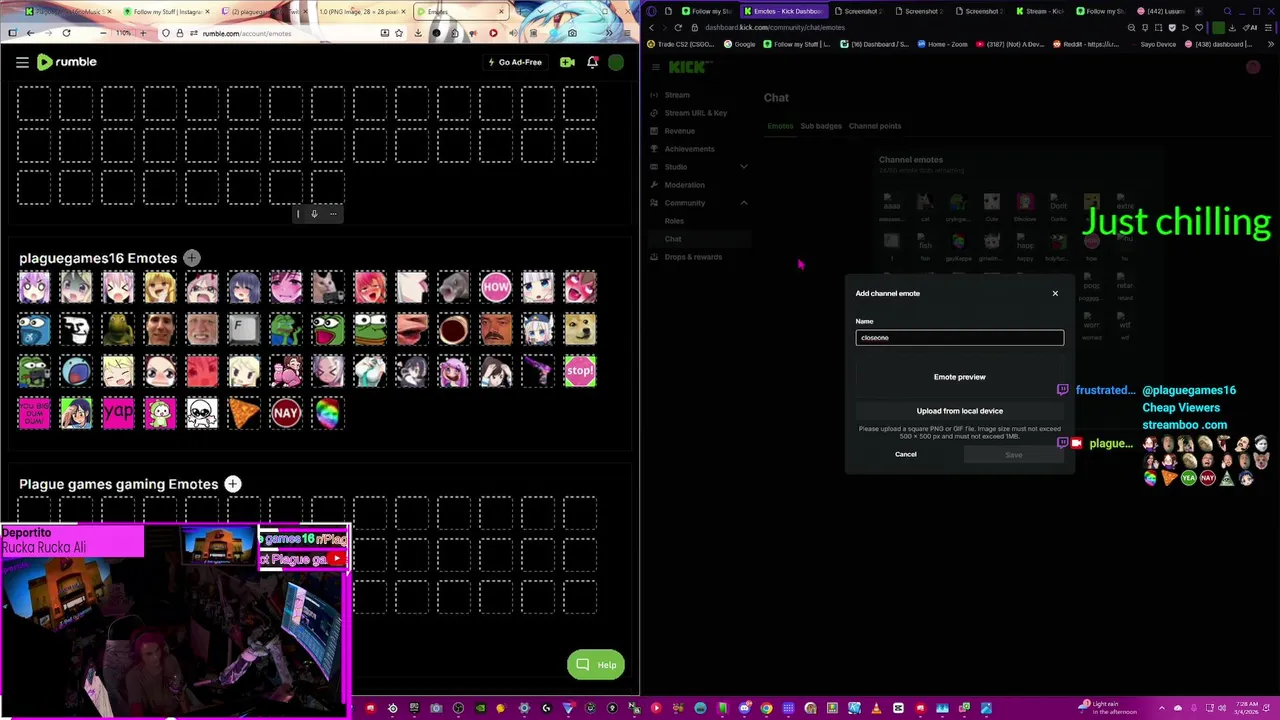Add emote to plaguegames16 Emotes
This screenshot has height=720, width=1280.
pyautogui.click(x=191, y=258)
